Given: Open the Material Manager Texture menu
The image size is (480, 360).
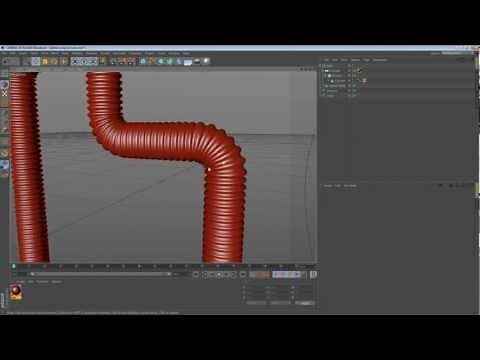Looking at the screenshot, I should click(56, 282).
